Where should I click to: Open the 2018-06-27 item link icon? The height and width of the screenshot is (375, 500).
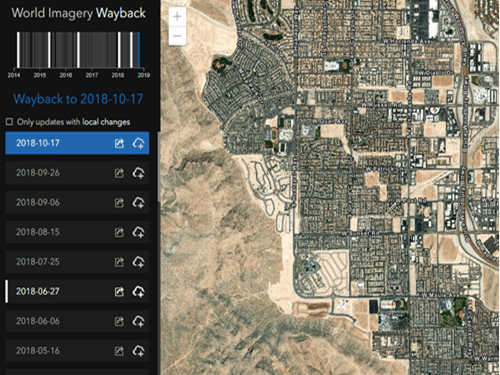(119, 292)
